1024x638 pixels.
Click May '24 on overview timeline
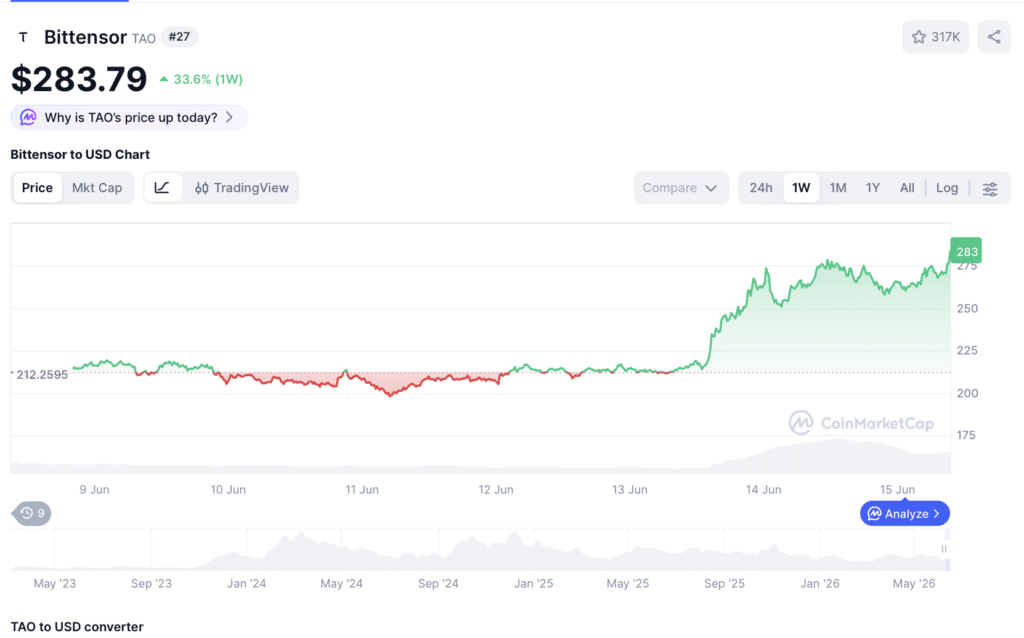342,584
